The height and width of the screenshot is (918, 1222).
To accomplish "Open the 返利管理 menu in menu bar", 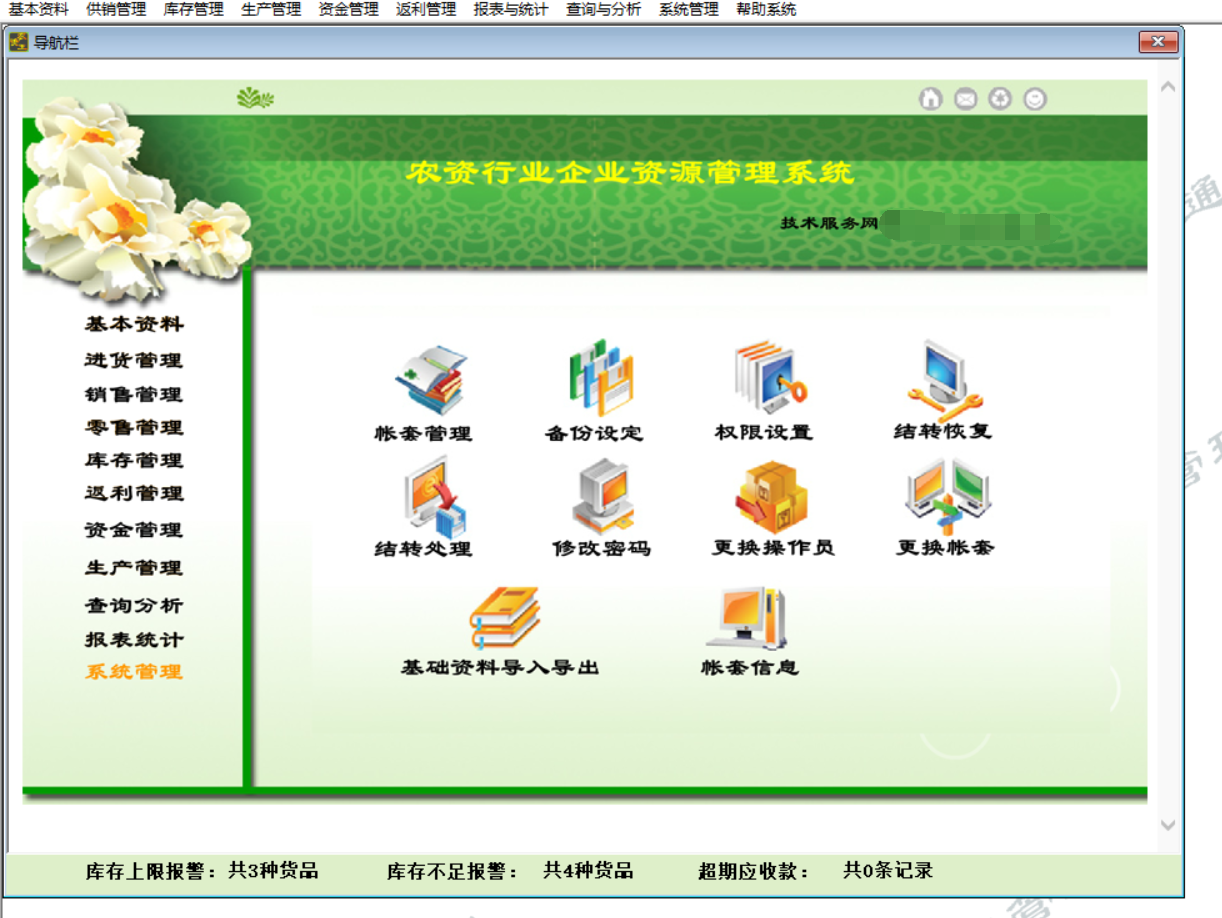I will coord(426,10).
